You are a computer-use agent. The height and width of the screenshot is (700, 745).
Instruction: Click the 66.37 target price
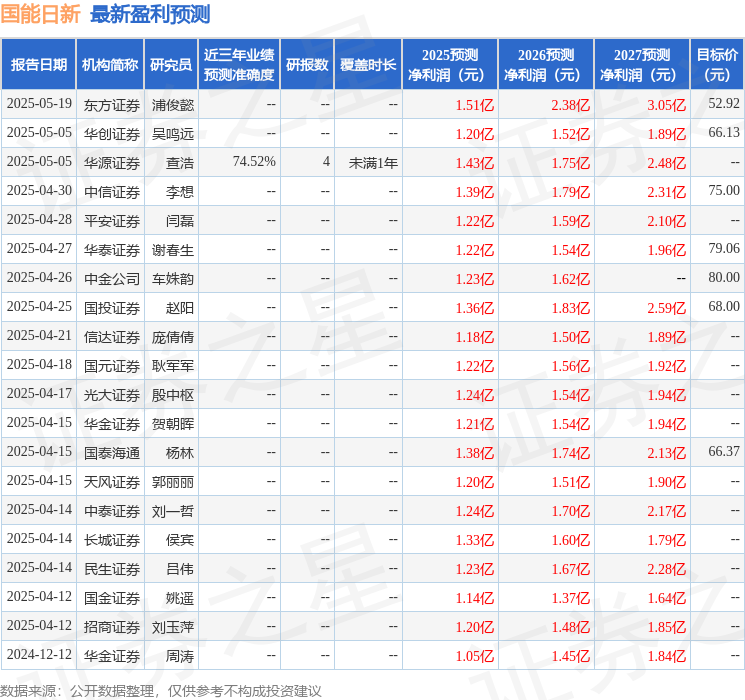tap(724, 451)
